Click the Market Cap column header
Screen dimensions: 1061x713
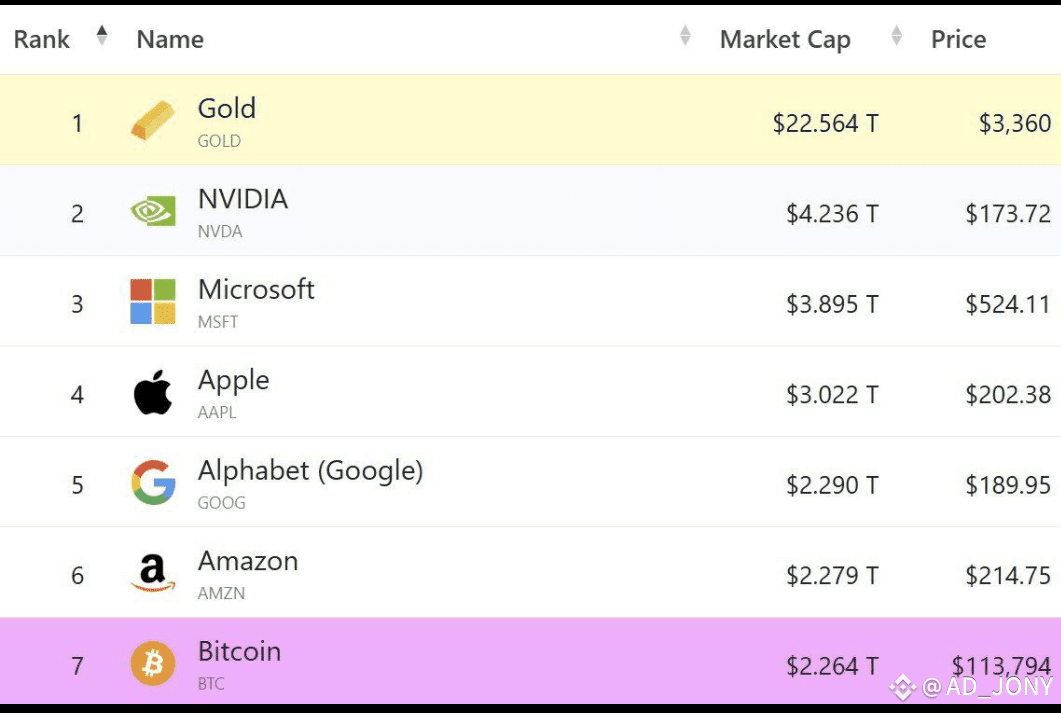click(785, 39)
